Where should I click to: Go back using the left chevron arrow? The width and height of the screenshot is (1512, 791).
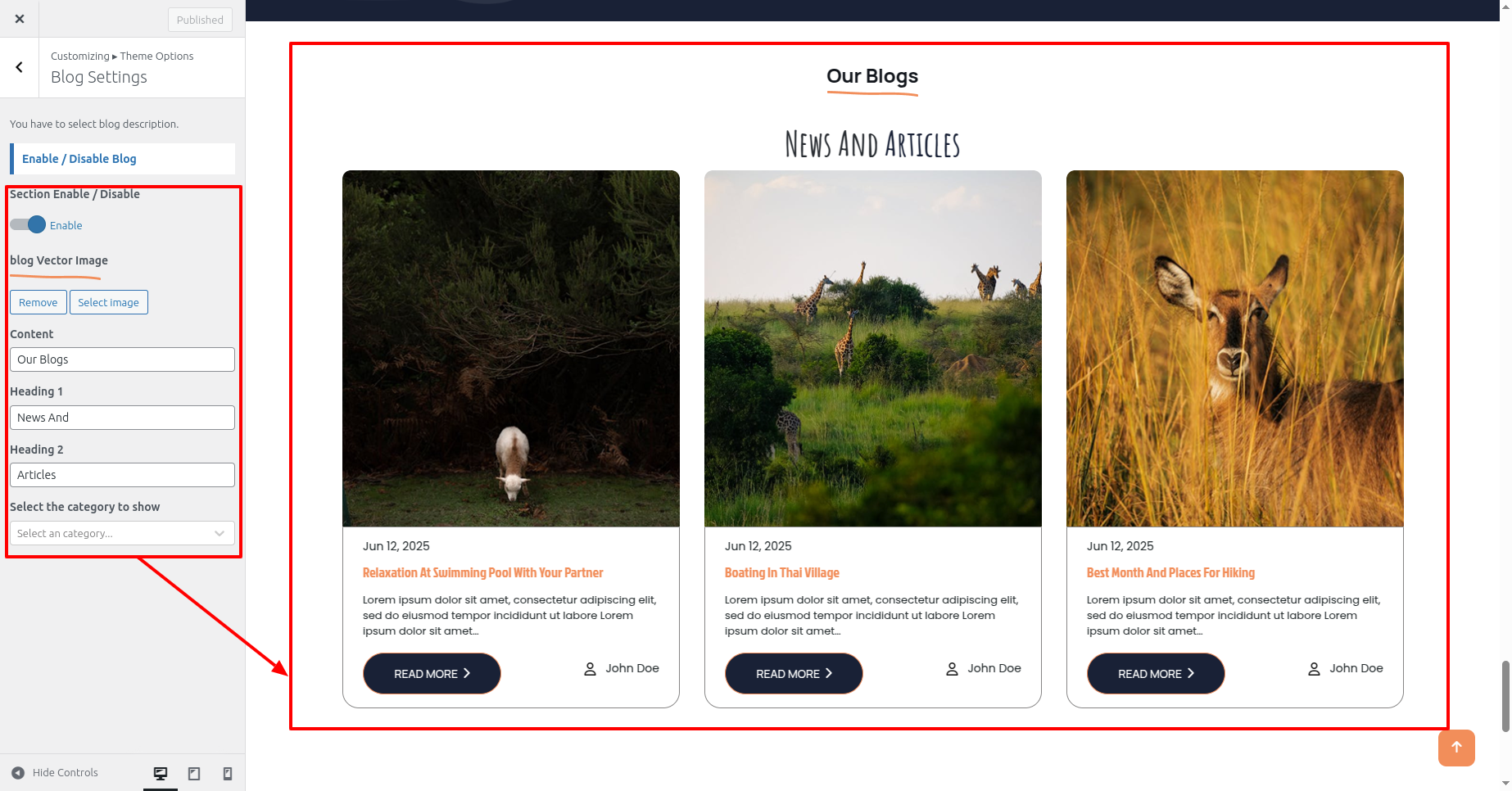click(20, 67)
